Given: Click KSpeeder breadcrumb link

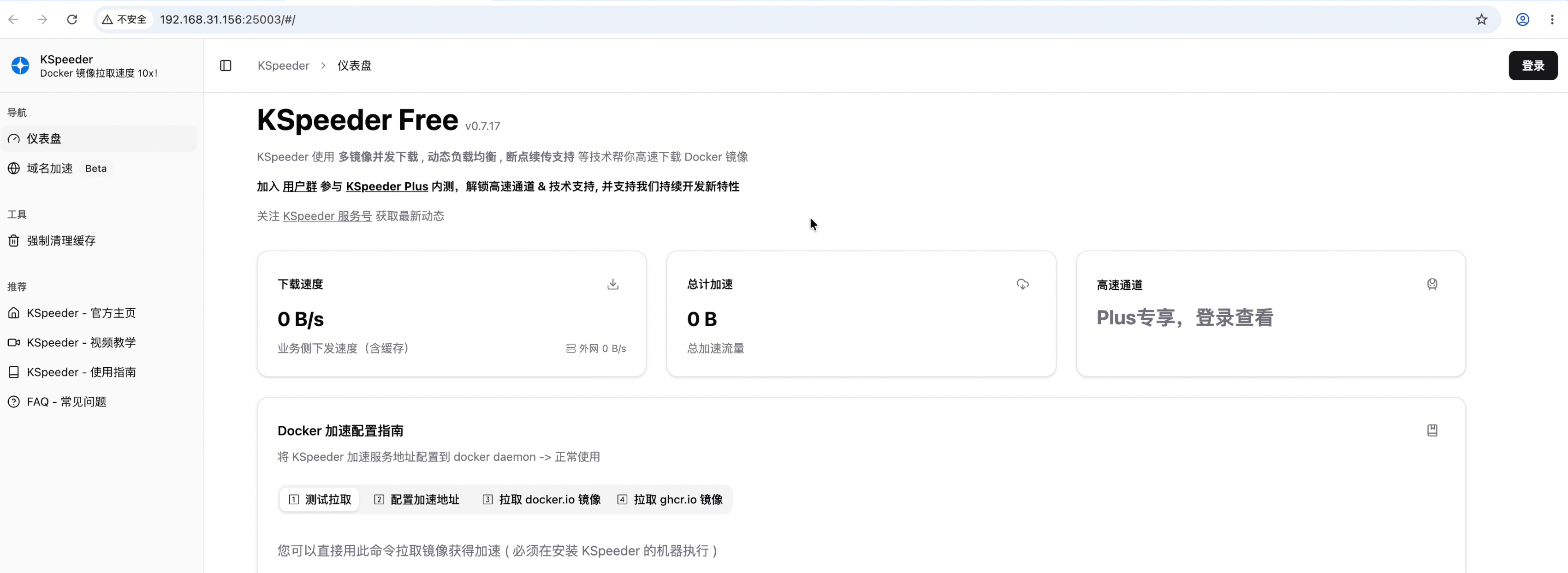Looking at the screenshot, I should pos(283,65).
